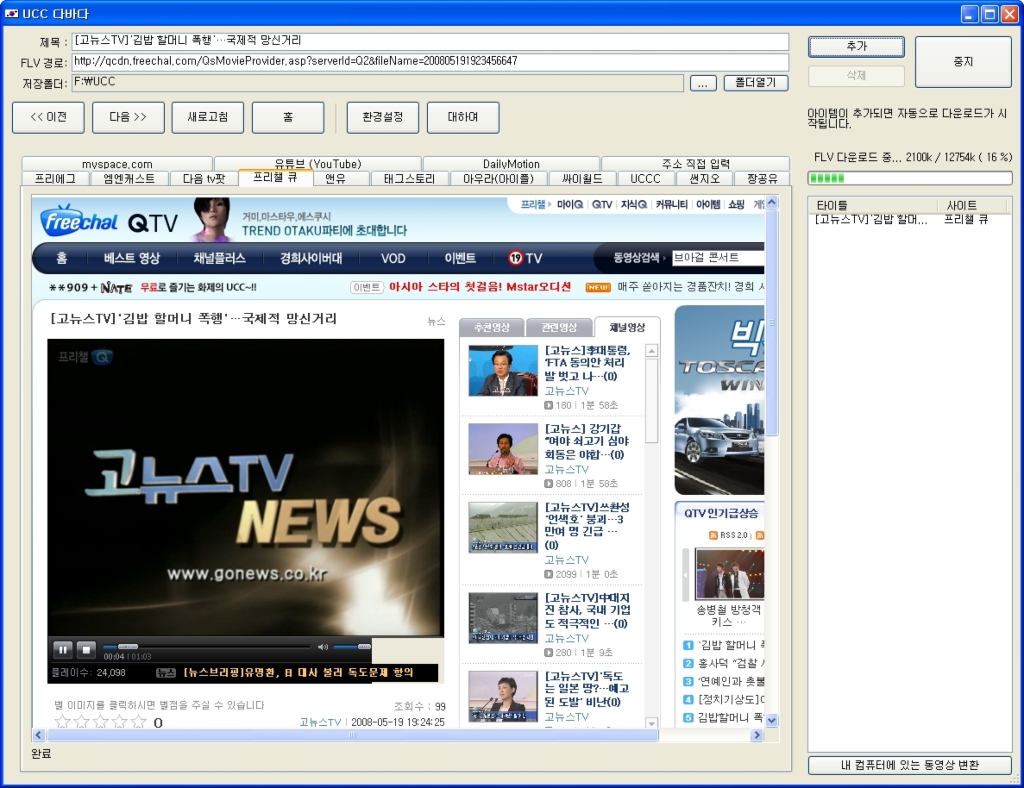
Task: Click the 제목 title input field
Action: (430, 40)
